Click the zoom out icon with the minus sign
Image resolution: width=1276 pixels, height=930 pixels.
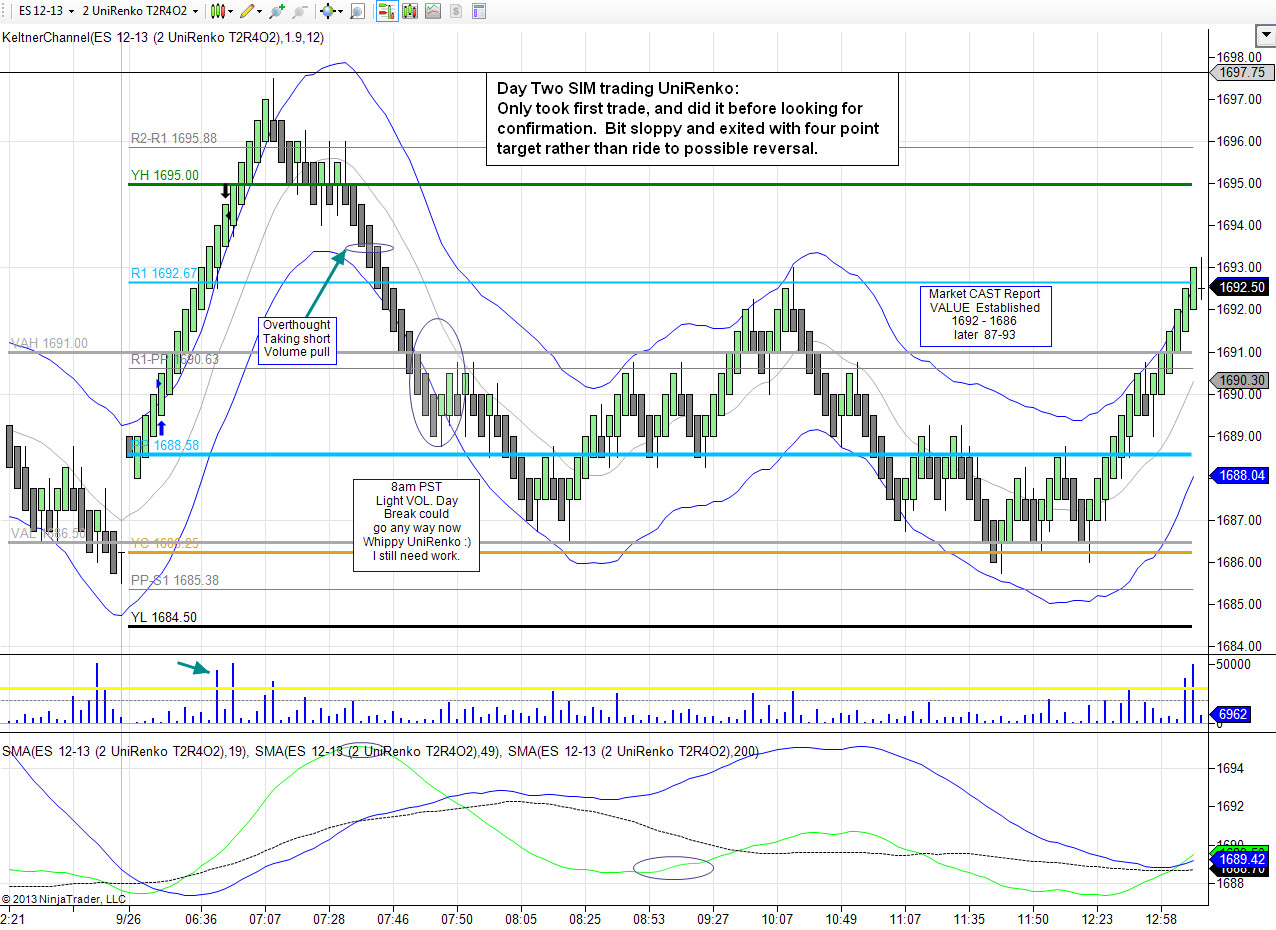[x=299, y=11]
